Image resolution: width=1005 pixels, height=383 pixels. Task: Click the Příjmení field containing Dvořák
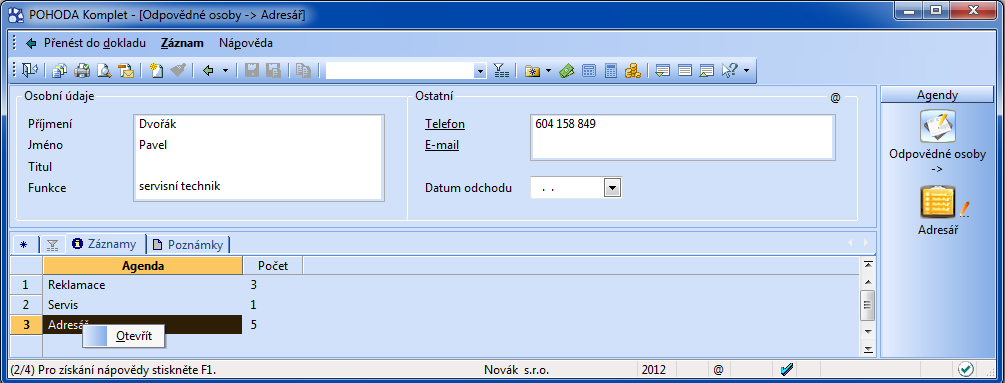259,124
